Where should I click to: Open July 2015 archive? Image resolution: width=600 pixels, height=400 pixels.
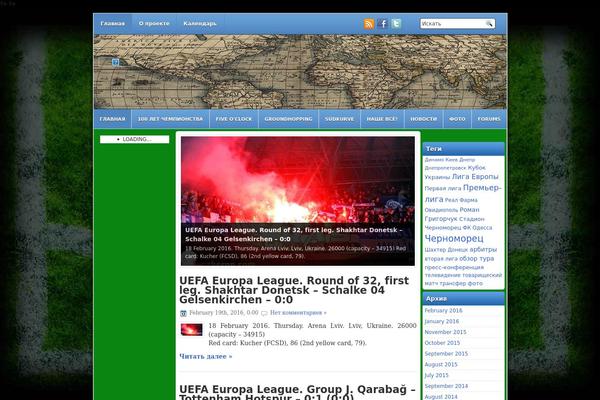[436, 375]
